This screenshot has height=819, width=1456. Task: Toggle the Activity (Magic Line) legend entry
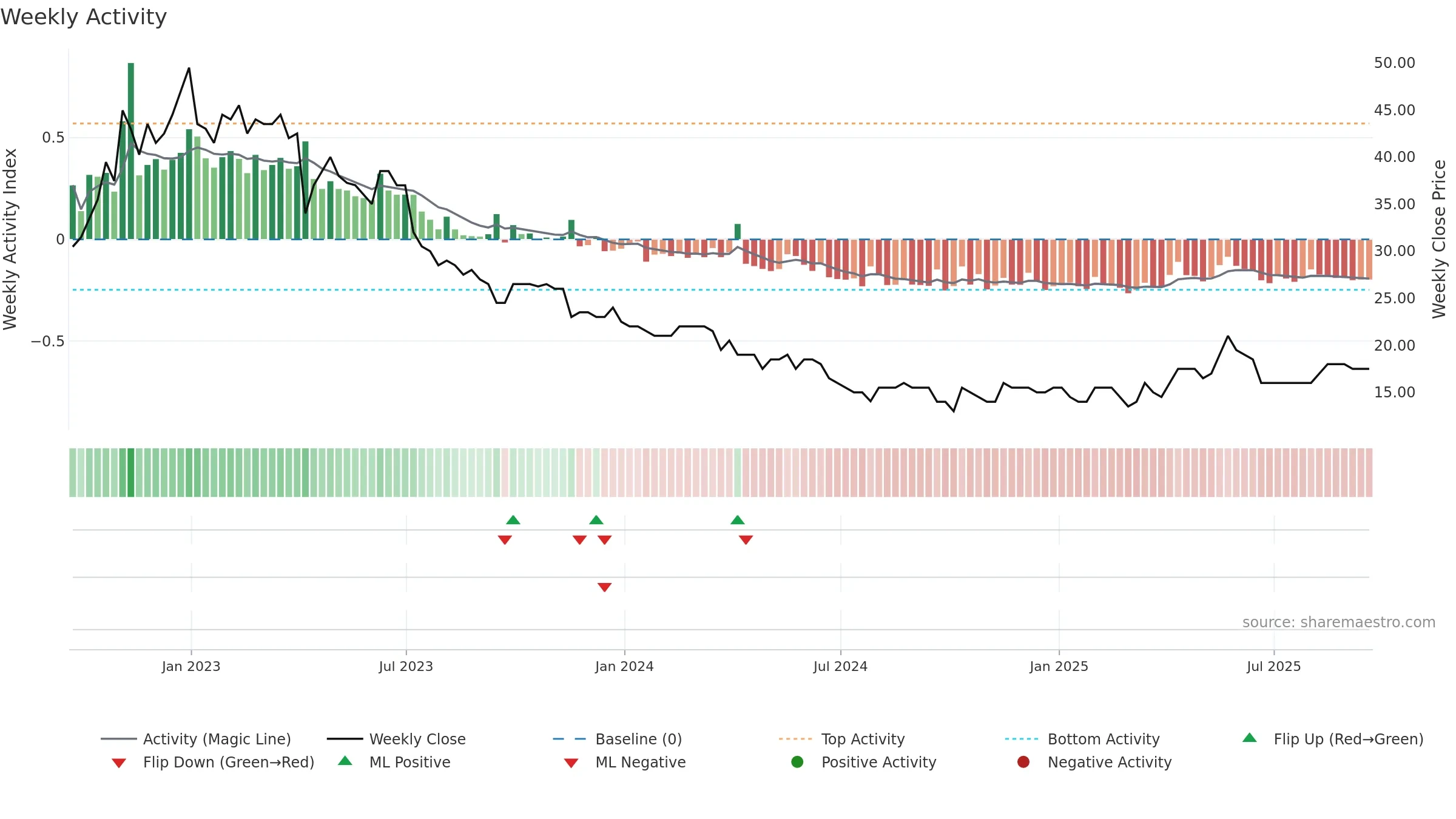pyautogui.click(x=196, y=739)
